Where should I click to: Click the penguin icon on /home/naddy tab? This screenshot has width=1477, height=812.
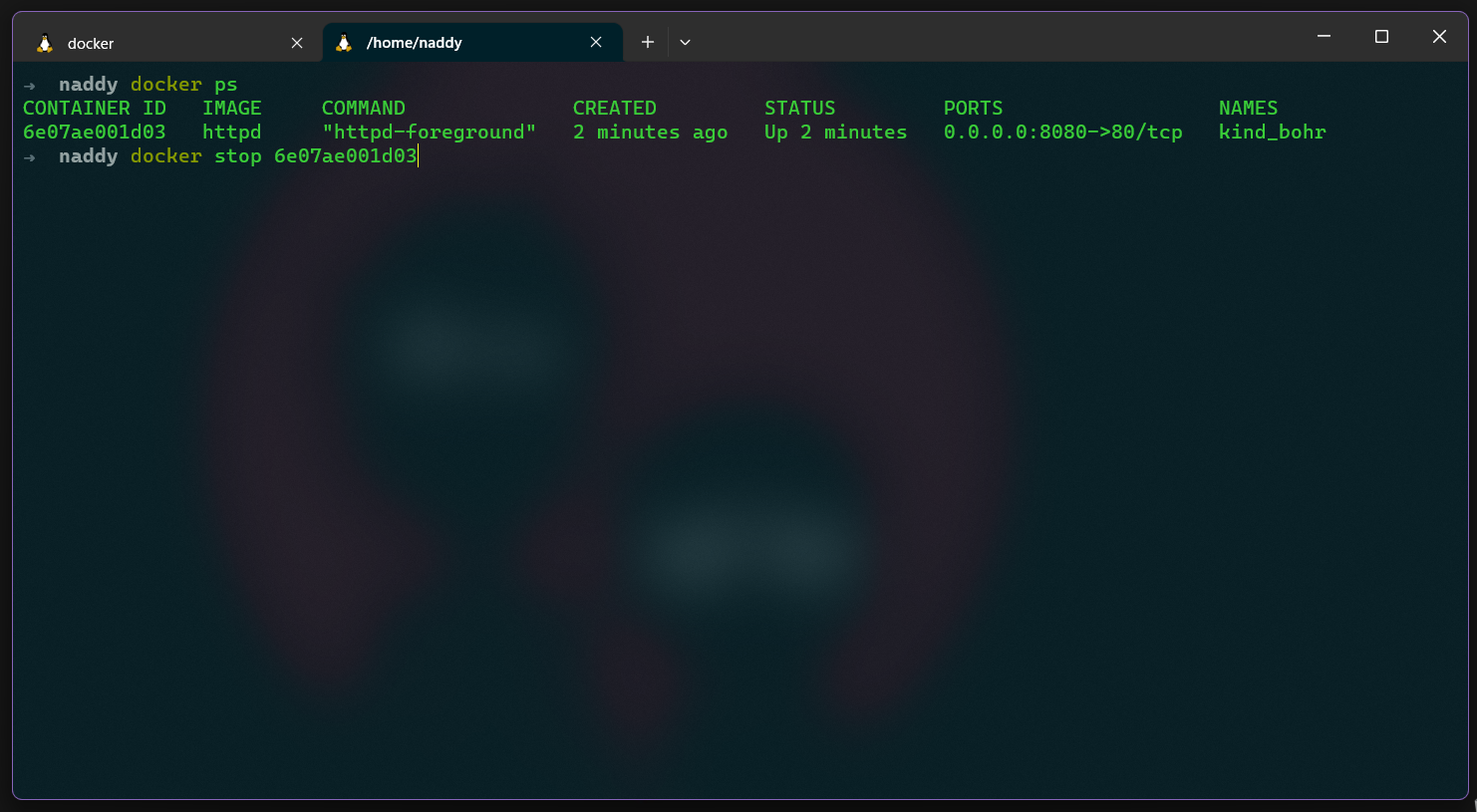pos(344,42)
